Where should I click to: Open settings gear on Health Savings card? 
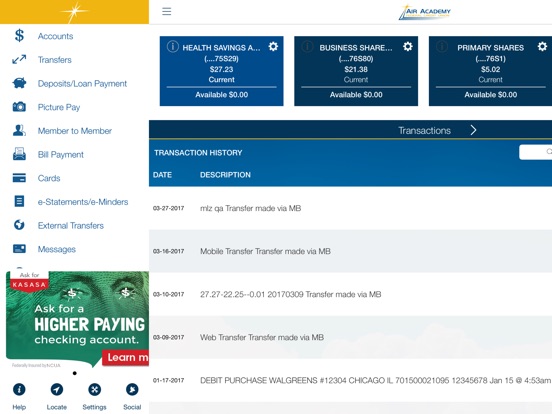point(273,46)
